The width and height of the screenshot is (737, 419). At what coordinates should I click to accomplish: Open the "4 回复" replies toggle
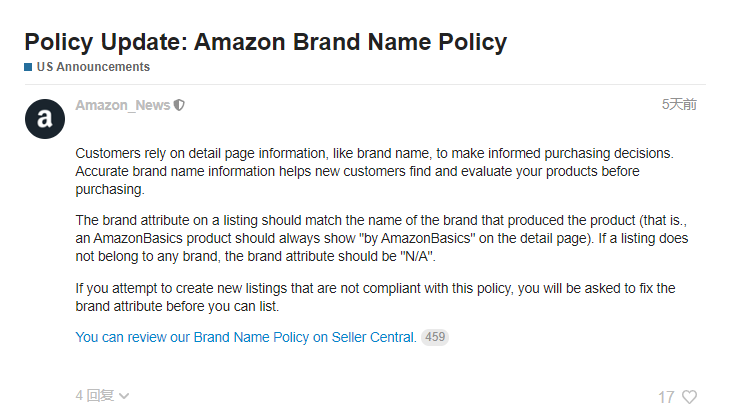click(95, 396)
